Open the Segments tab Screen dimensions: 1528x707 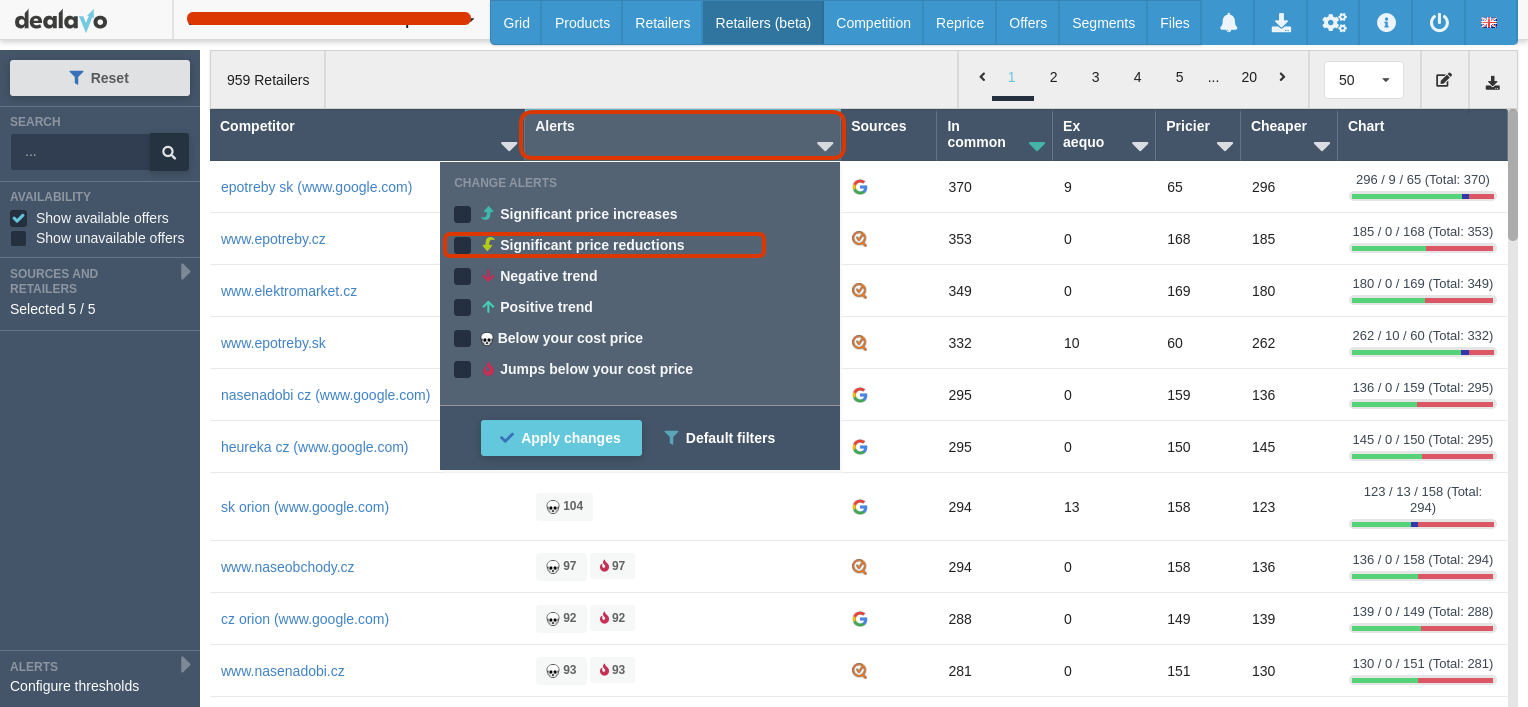1103,23
